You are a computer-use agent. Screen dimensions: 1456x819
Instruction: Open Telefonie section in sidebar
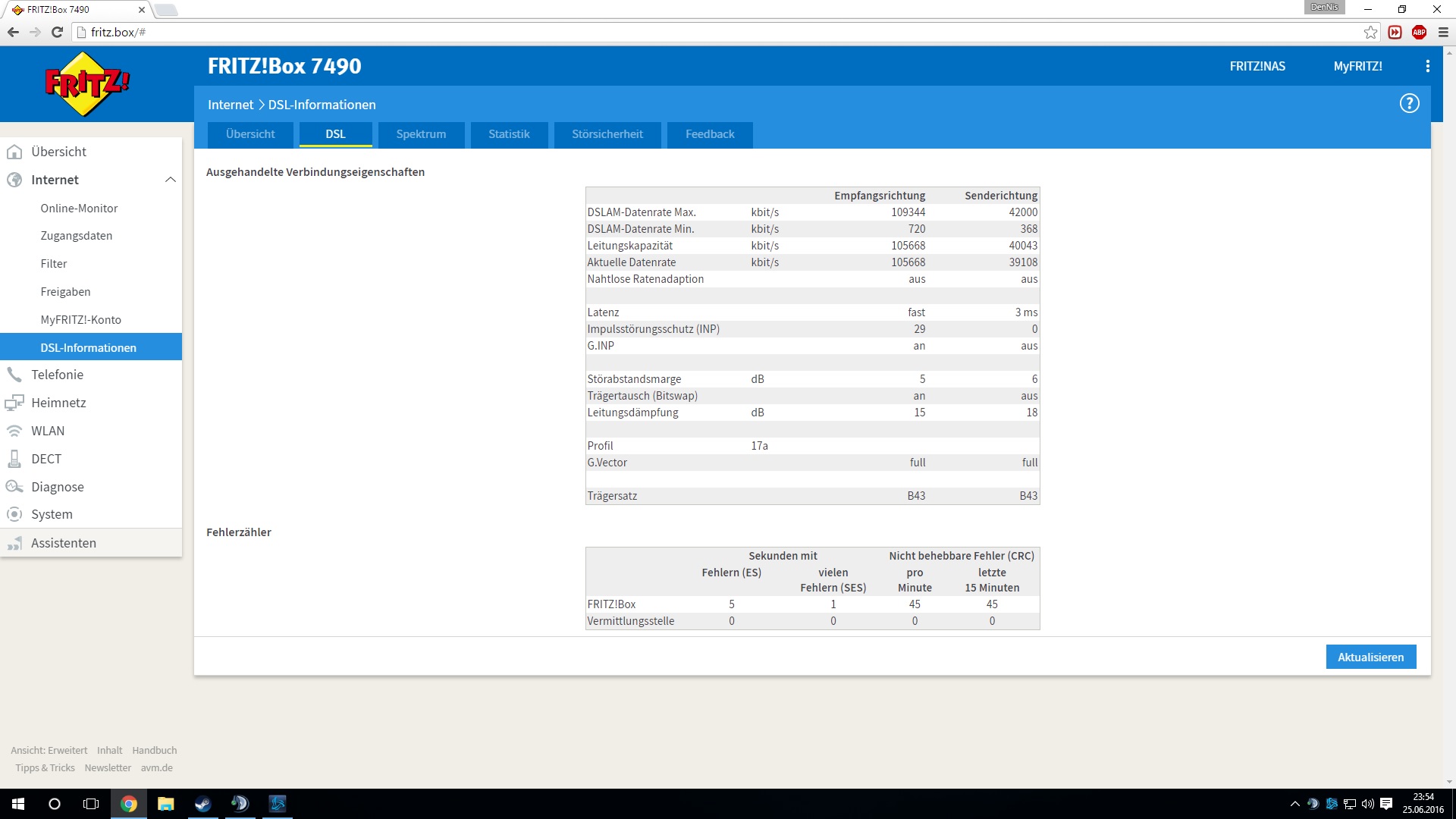(x=57, y=375)
